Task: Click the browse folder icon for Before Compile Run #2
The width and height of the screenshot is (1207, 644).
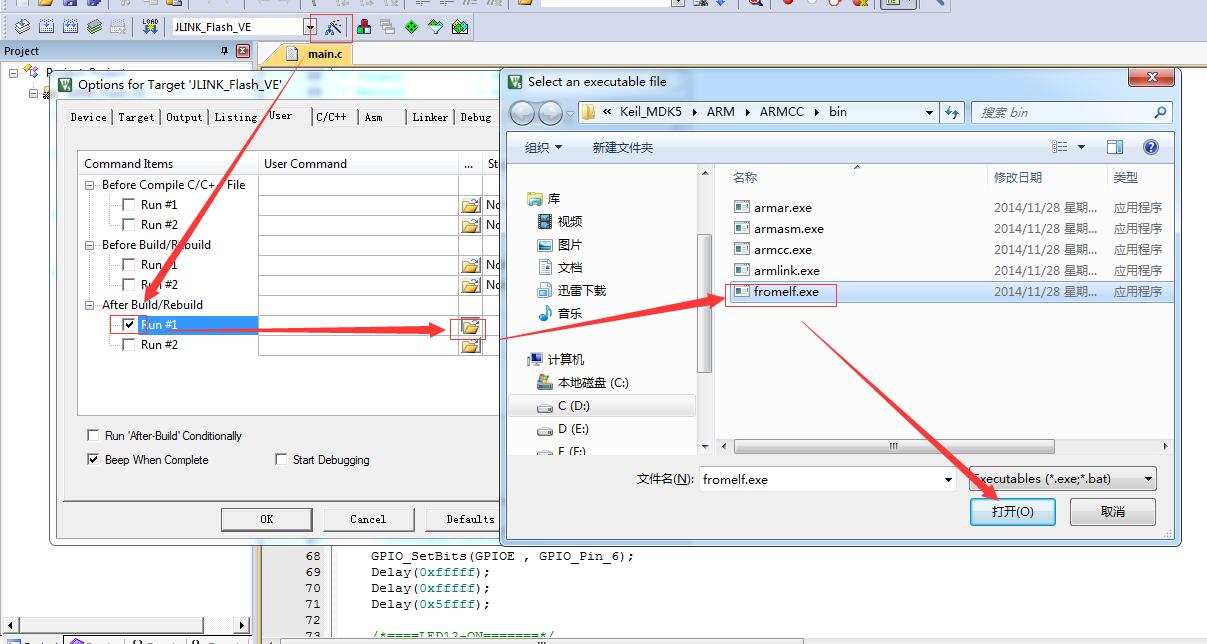Action: 470,225
